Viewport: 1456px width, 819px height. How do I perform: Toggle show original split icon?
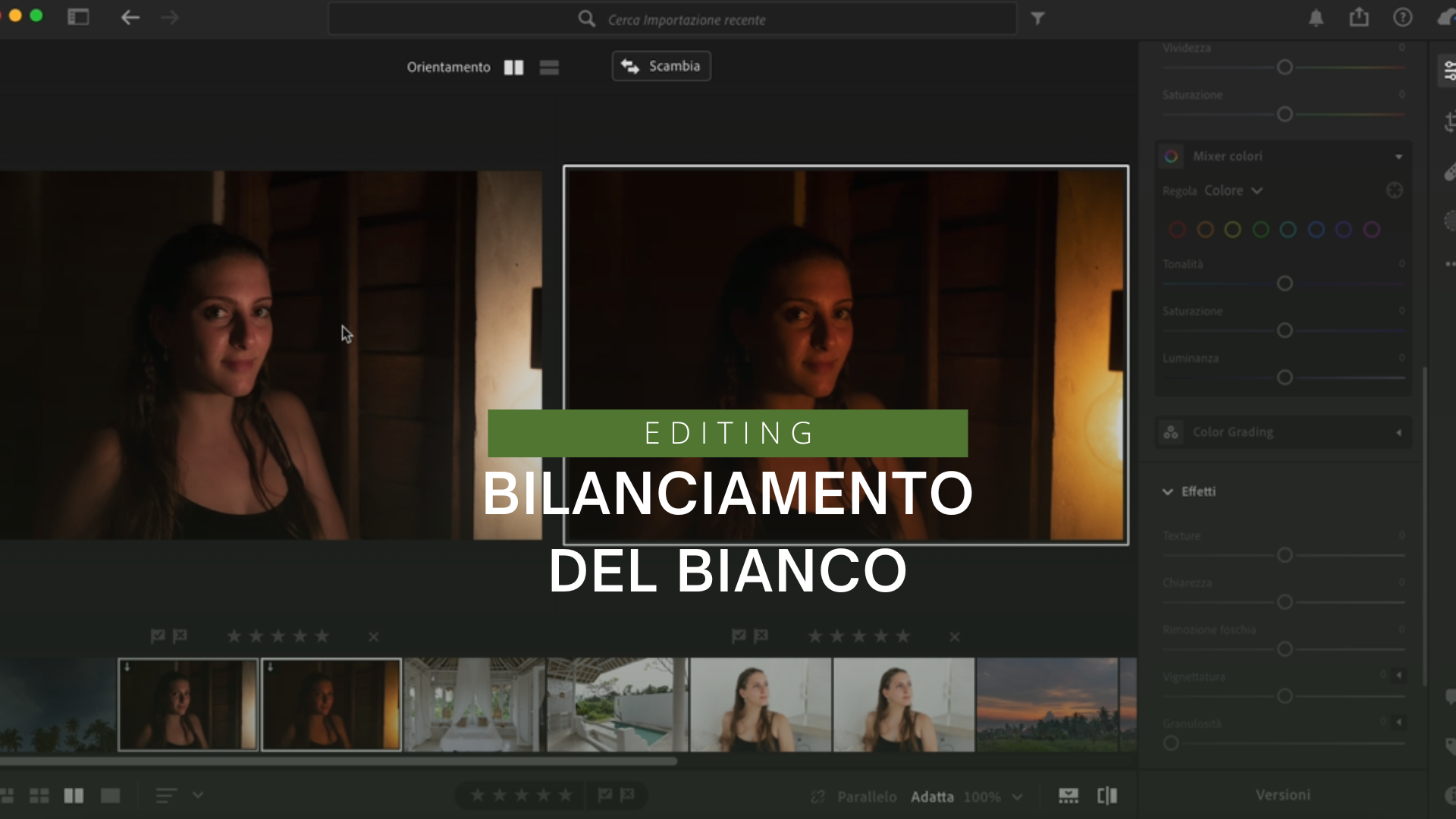pyautogui.click(x=1107, y=795)
